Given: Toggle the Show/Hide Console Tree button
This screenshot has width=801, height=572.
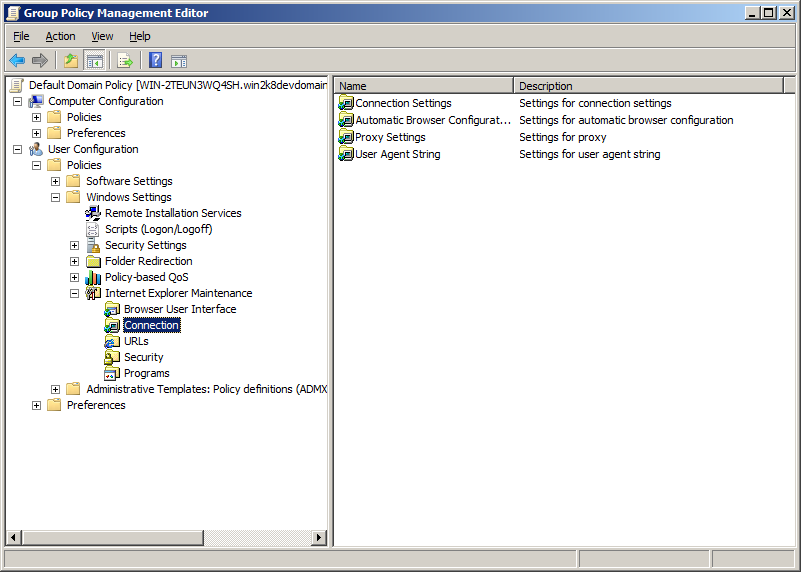Looking at the screenshot, I should coord(95,61).
